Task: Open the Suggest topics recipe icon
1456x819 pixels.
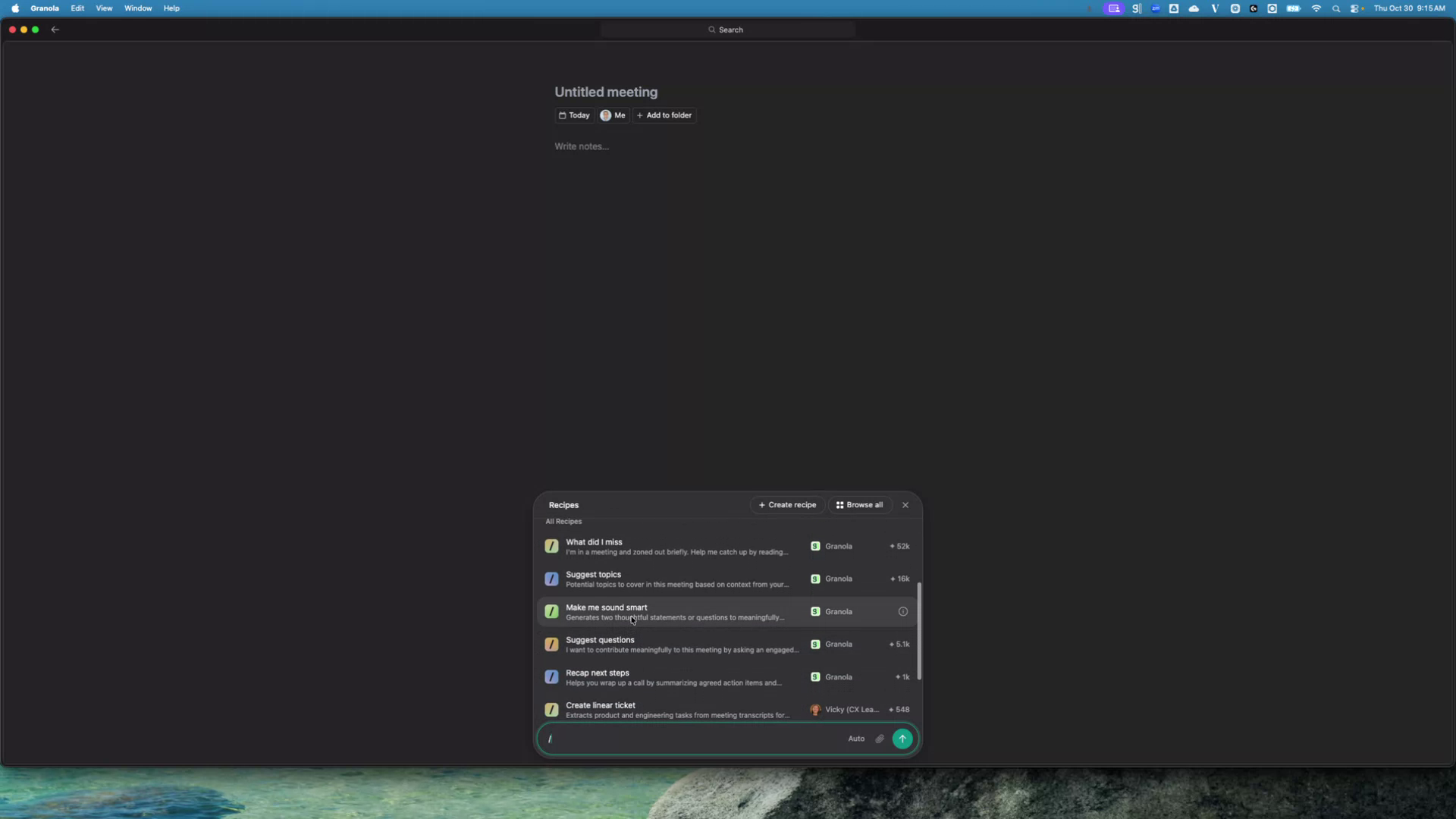Action: (552, 579)
